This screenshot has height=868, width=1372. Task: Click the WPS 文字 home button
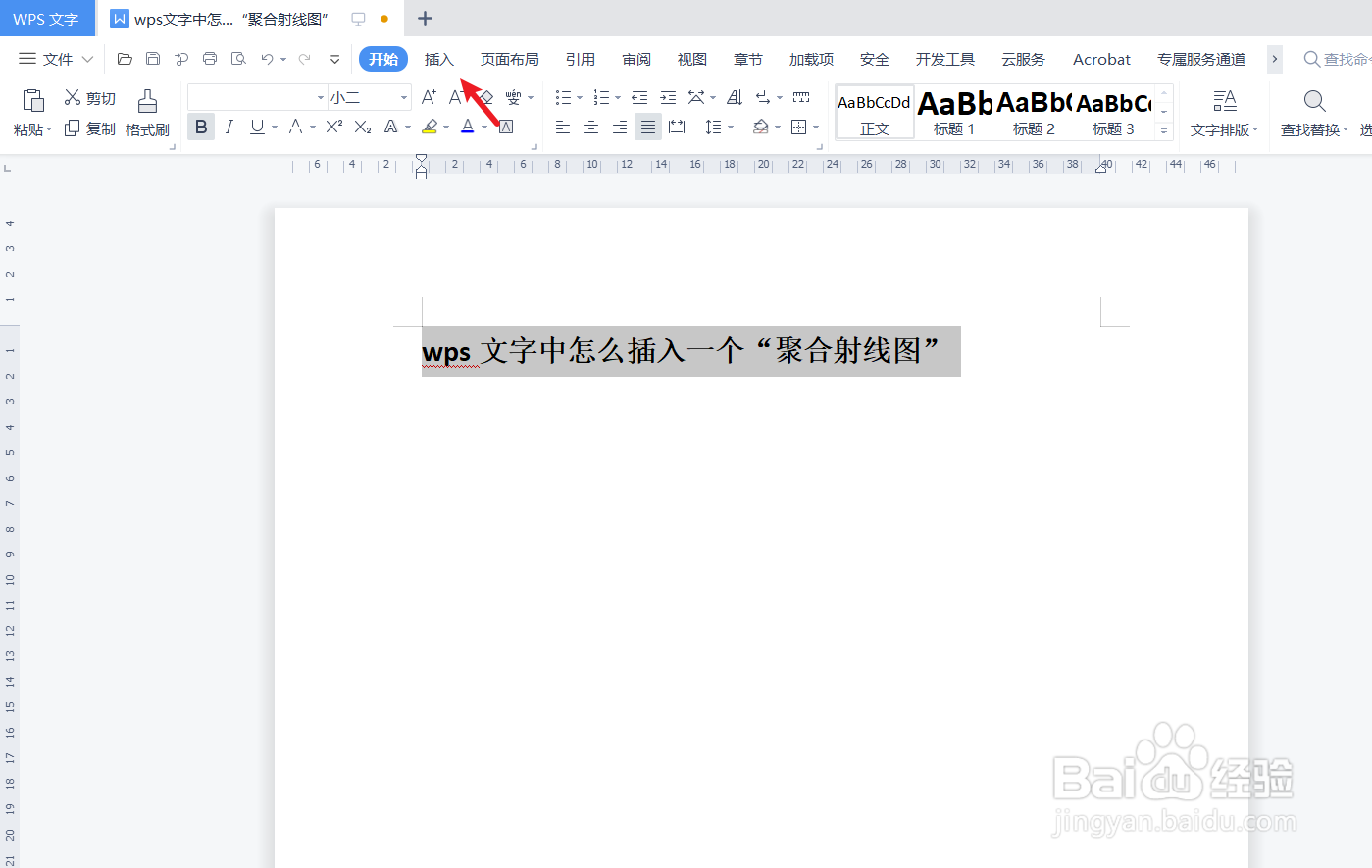click(47, 19)
